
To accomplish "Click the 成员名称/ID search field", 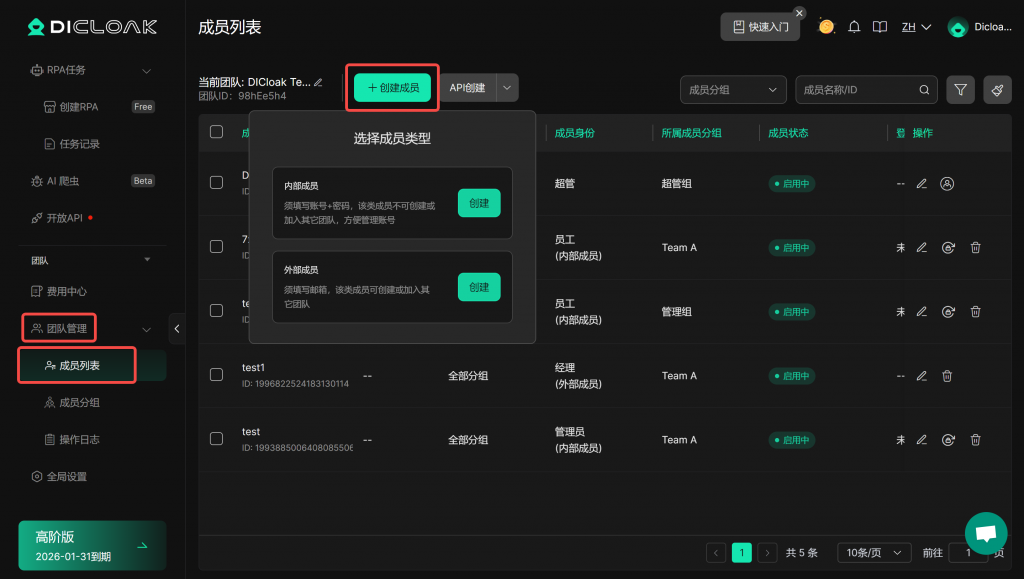I will 858,90.
